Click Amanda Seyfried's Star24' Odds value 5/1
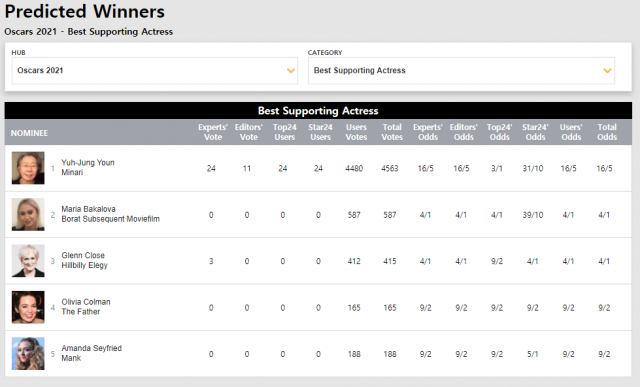The width and height of the screenshot is (640, 387). (533, 354)
